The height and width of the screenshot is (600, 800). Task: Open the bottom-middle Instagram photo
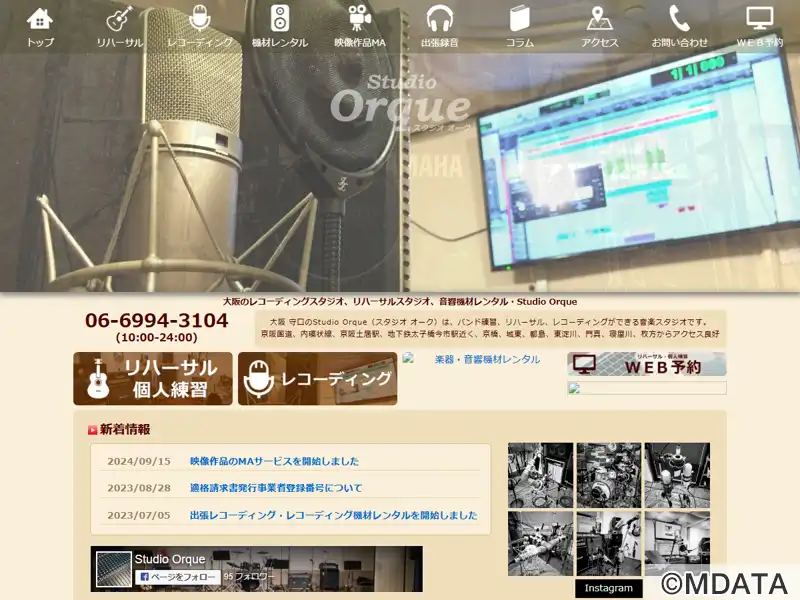click(x=609, y=543)
